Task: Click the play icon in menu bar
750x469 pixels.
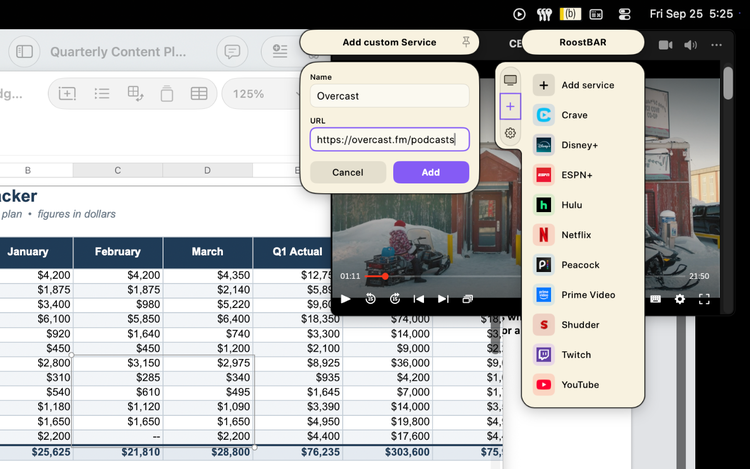Action: [x=519, y=14]
